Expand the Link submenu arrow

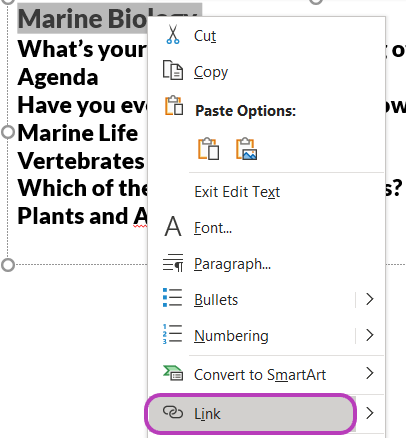pyautogui.click(x=369, y=413)
